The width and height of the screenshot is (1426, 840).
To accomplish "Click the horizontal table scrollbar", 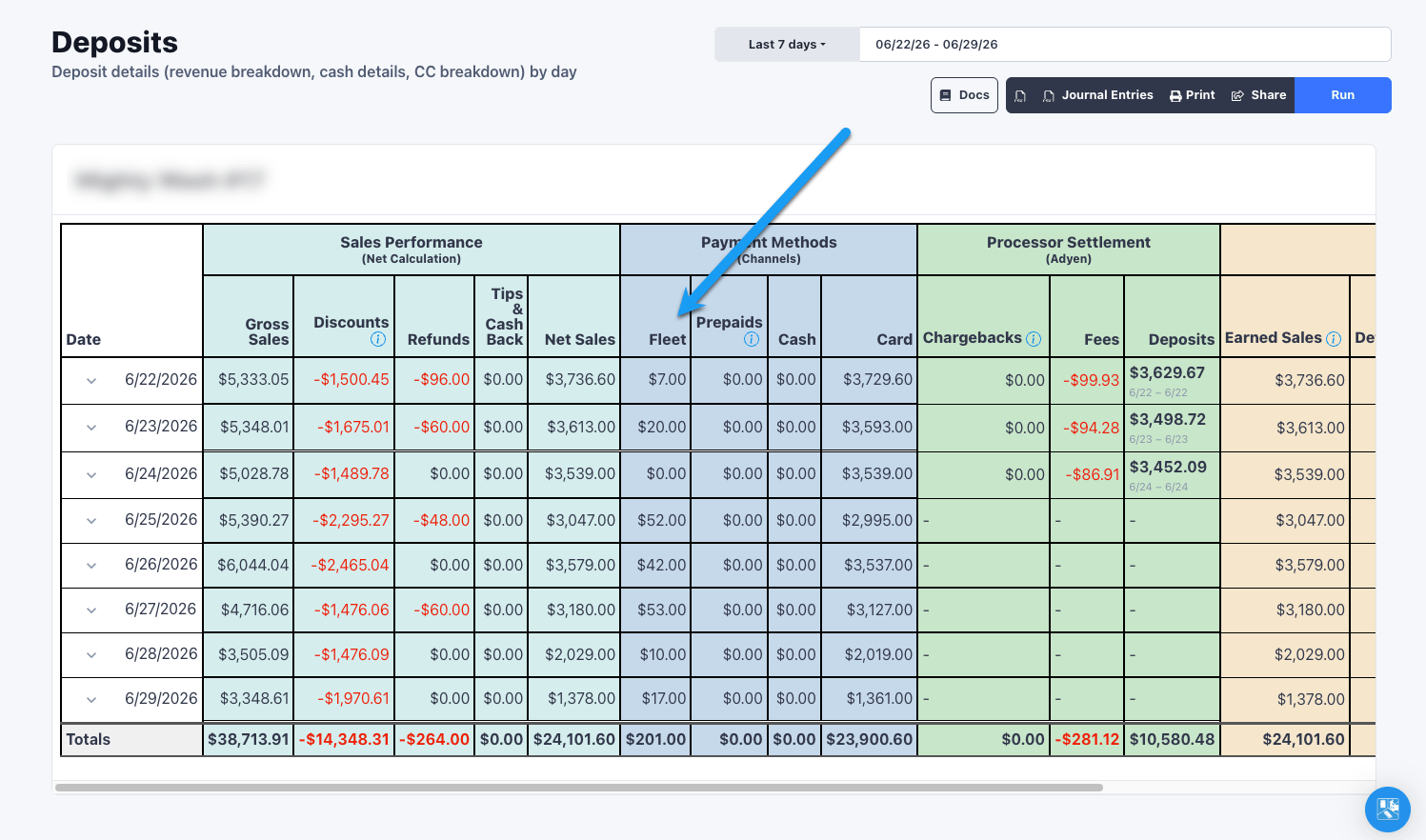I will coord(579,788).
